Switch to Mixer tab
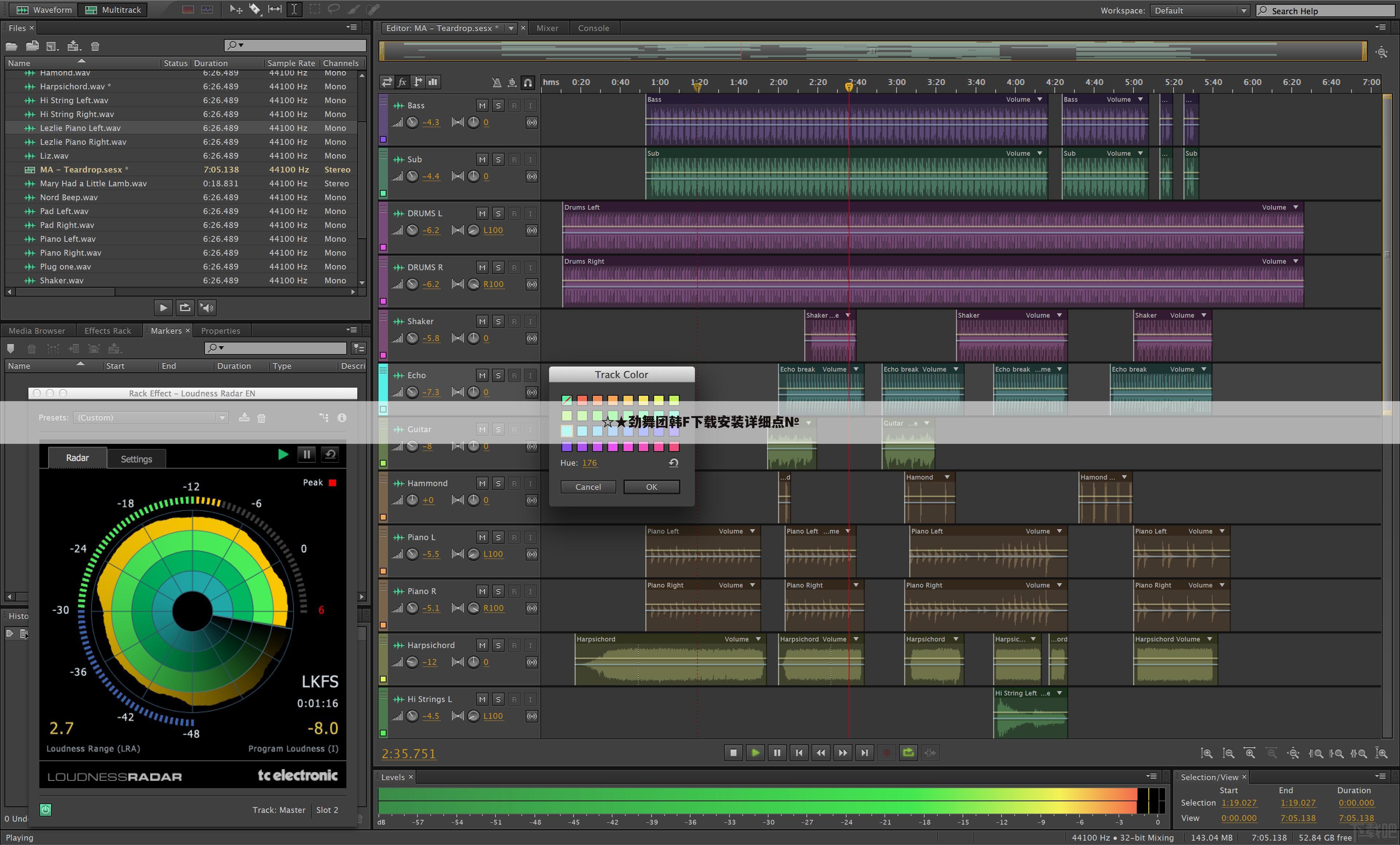The width and height of the screenshot is (1400, 845). tap(547, 28)
